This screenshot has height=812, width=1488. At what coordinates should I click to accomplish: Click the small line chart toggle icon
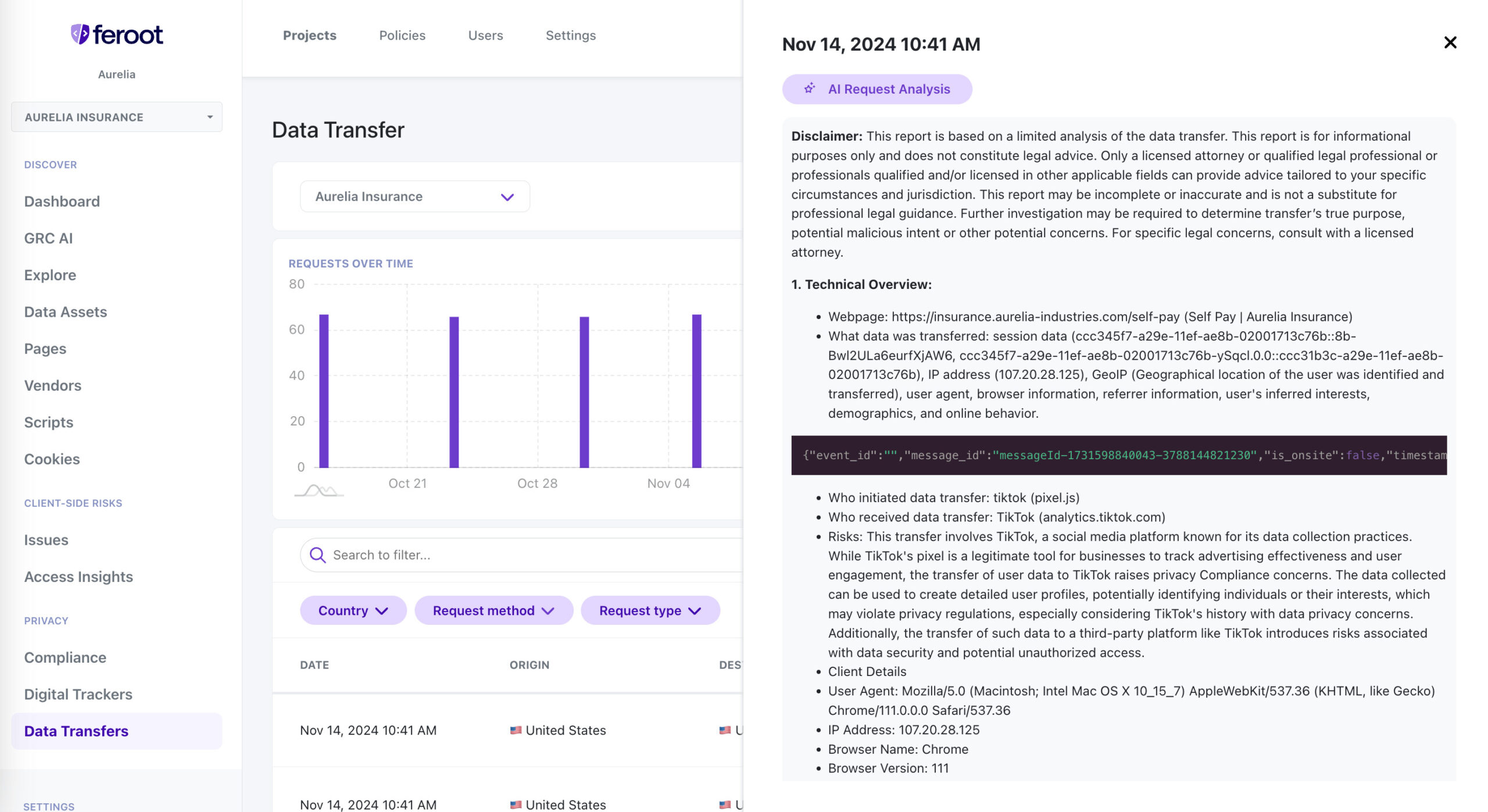click(x=319, y=491)
